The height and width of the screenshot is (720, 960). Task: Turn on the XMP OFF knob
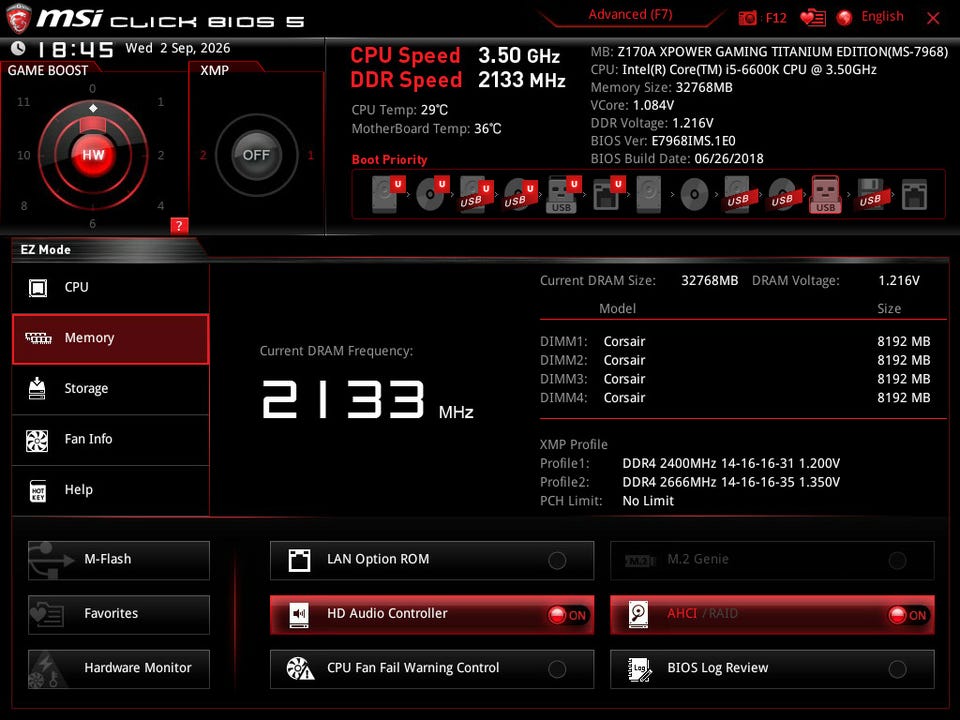[256, 155]
